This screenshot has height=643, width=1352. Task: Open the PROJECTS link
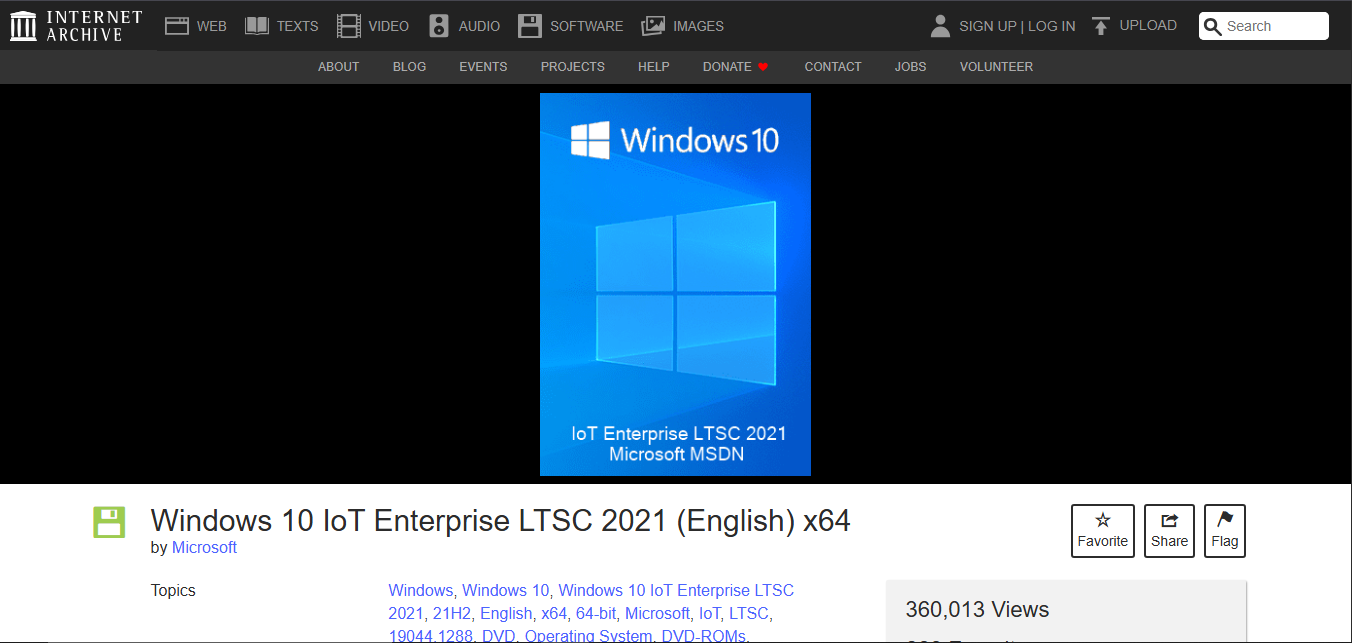tap(573, 67)
